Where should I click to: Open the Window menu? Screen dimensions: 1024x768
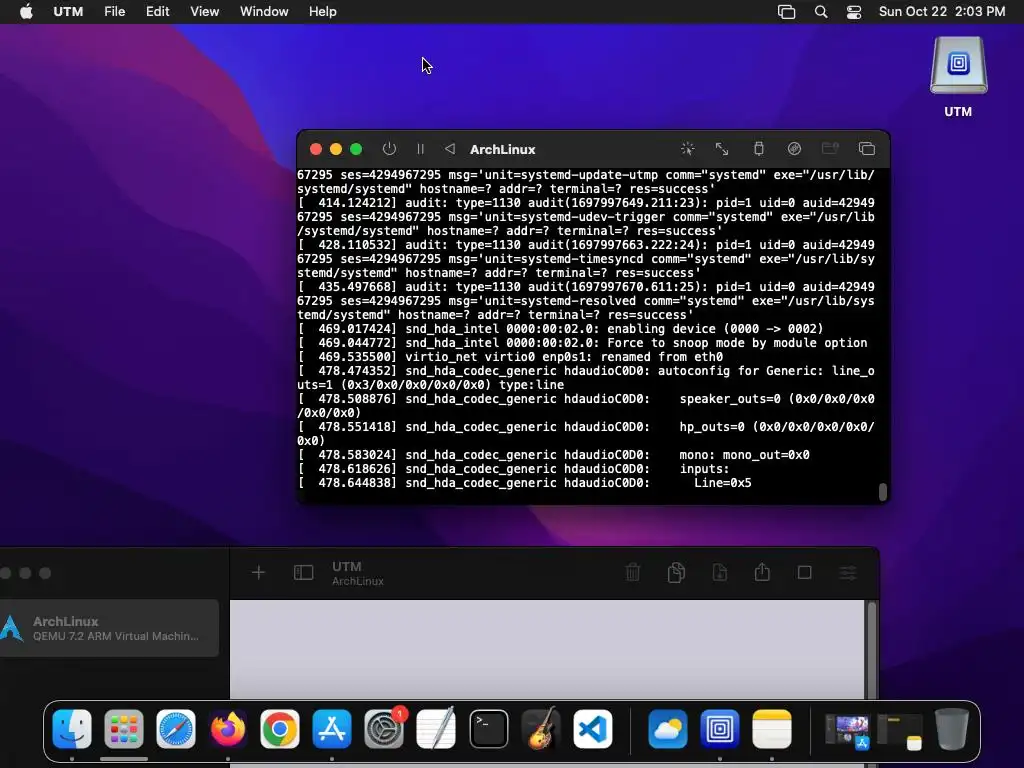point(264,12)
